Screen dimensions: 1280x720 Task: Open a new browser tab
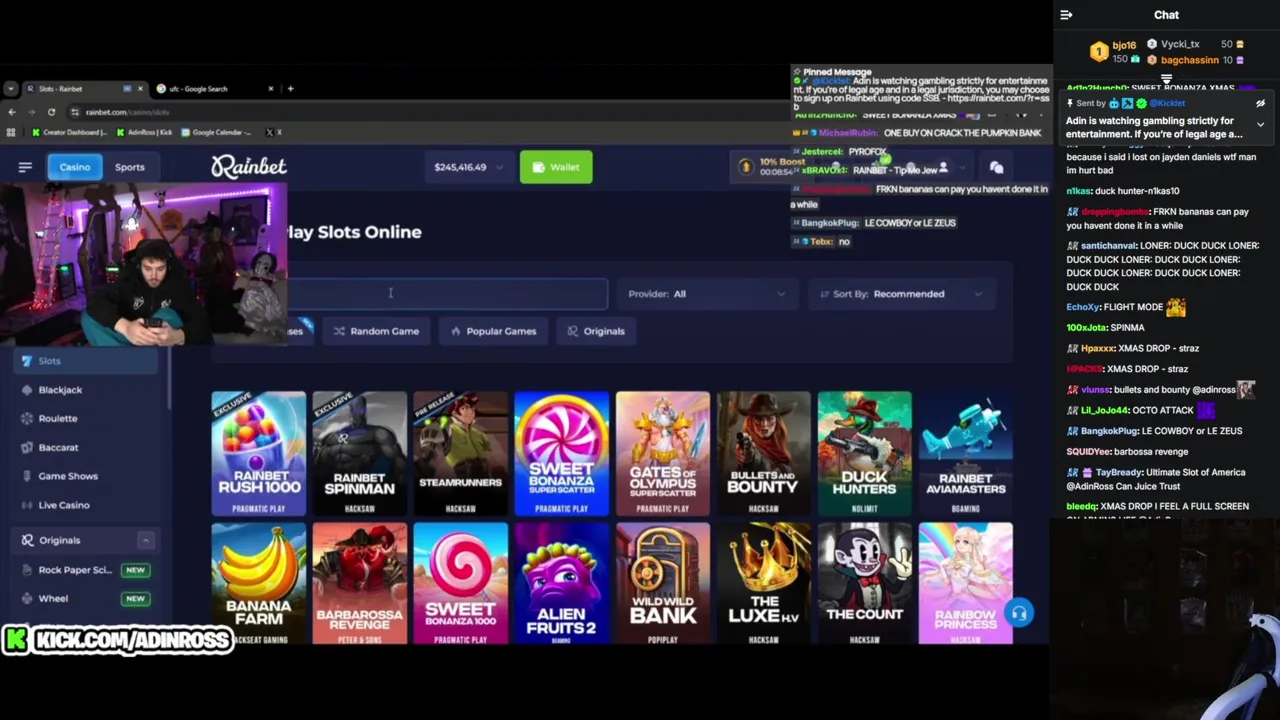click(290, 89)
